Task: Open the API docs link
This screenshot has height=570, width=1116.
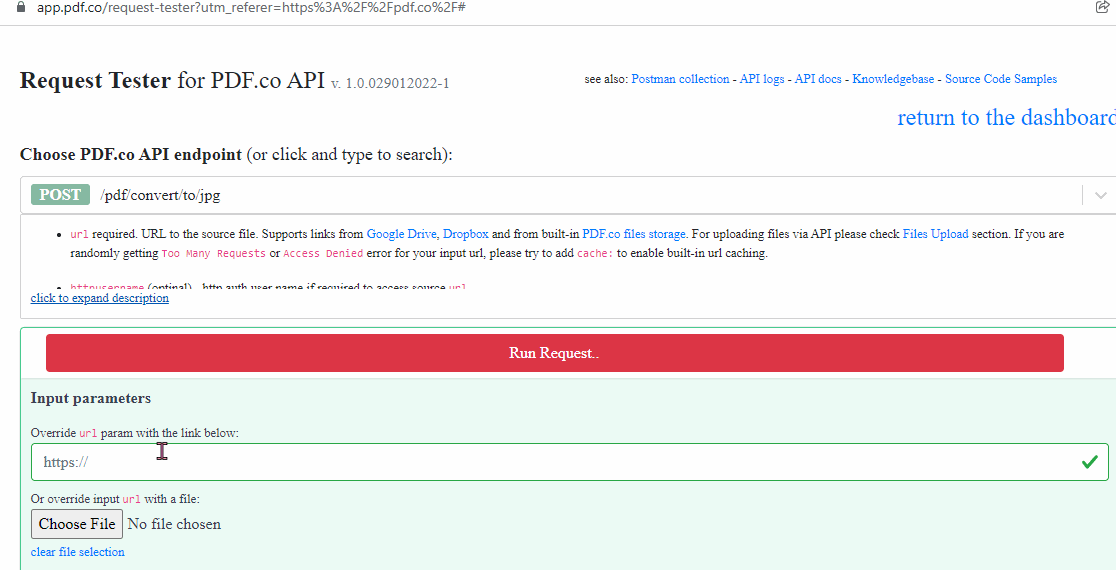Action: [818, 79]
